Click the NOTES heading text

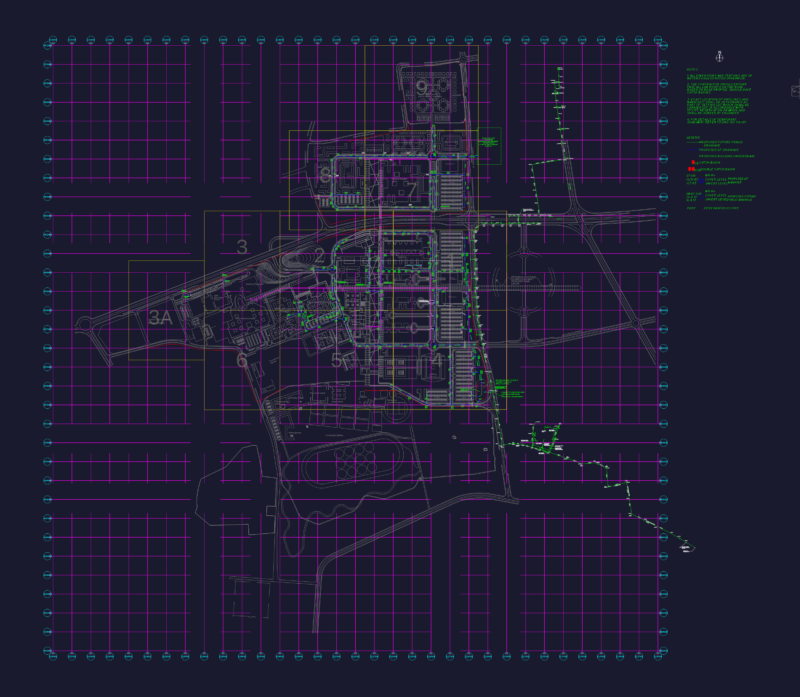692,69
